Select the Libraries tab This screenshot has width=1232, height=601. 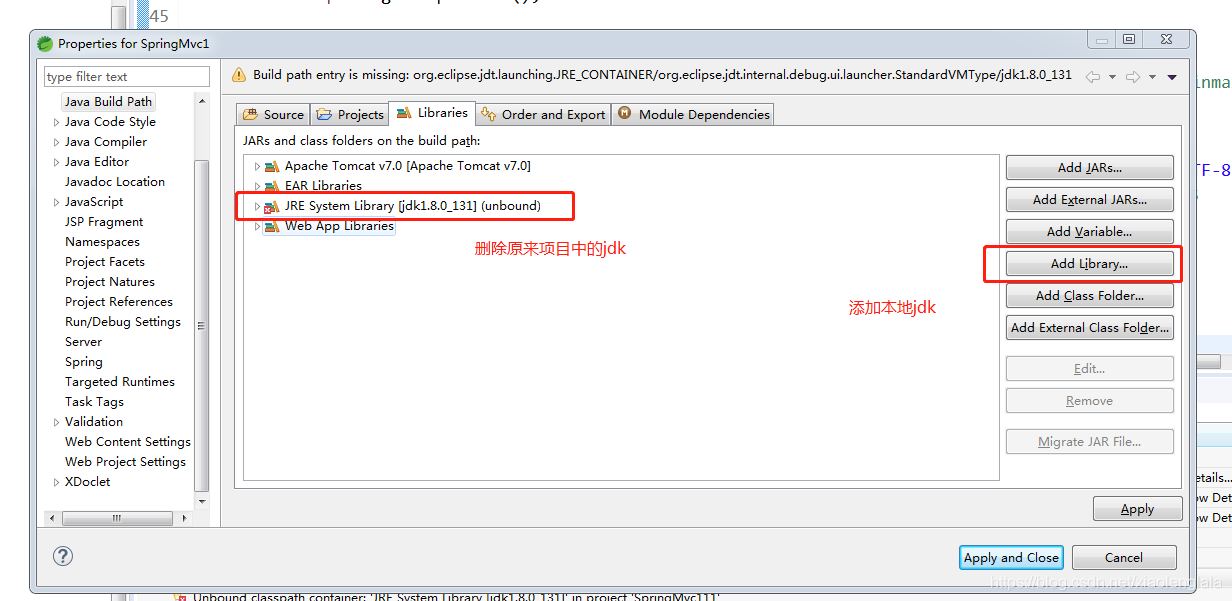click(432, 113)
